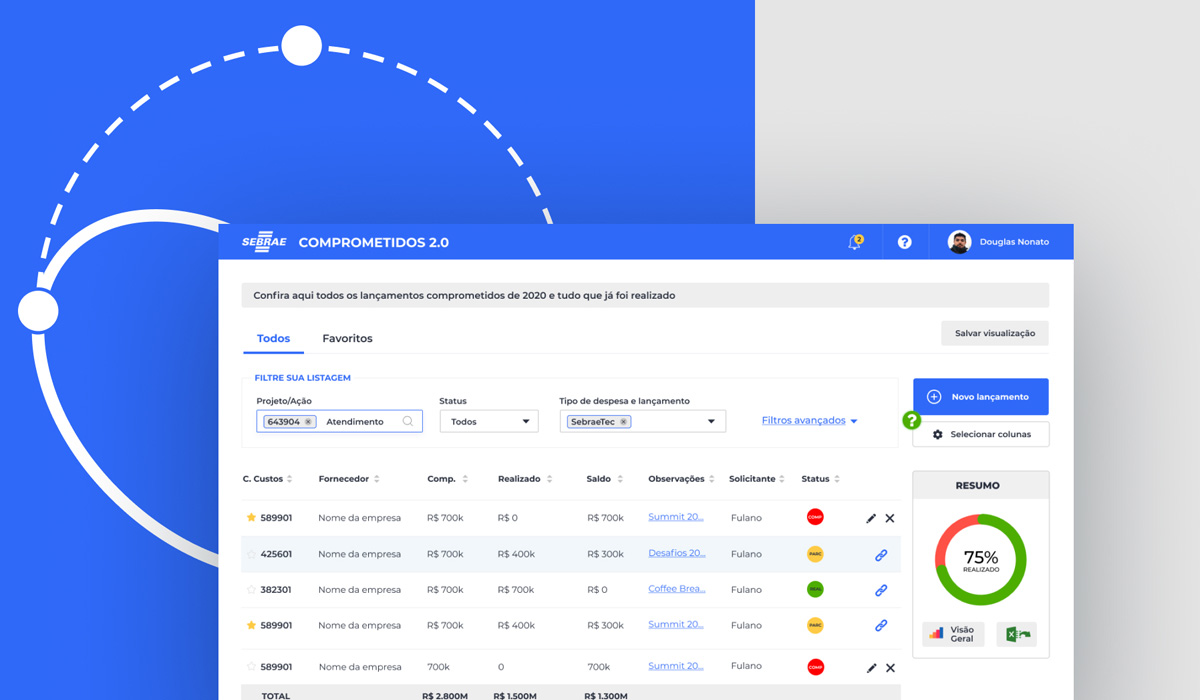Image resolution: width=1200 pixels, height=700 pixels.
Task: Click the pencil edit icon on first row
Action: tap(871, 518)
